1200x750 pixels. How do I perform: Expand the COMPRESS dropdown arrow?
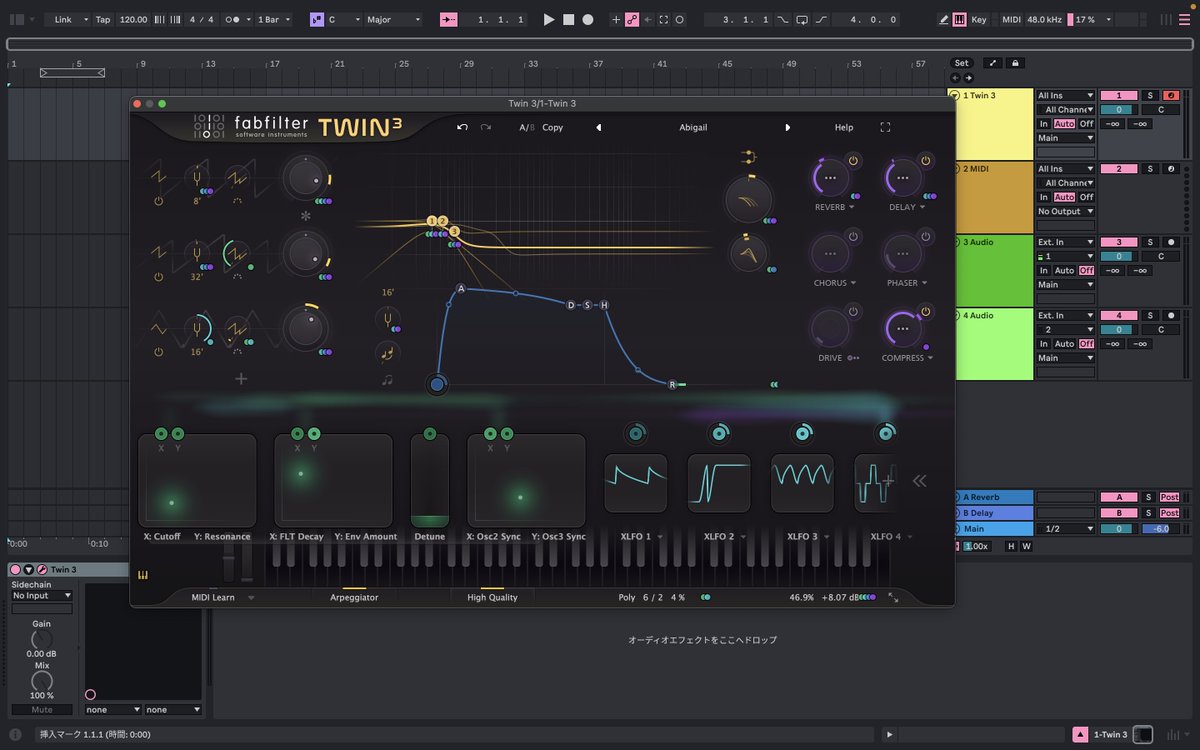pos(930,358)
